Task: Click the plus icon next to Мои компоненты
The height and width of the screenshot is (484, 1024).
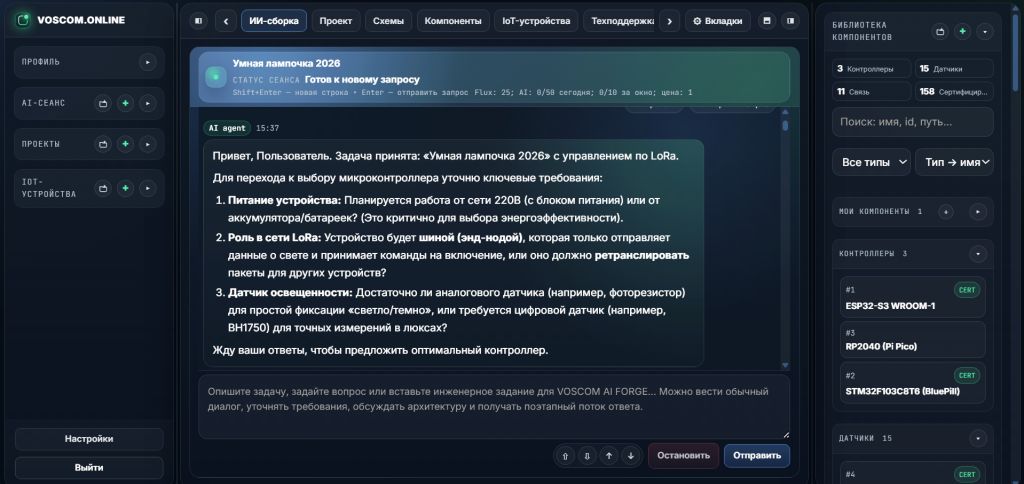Action: click(946, 212)
